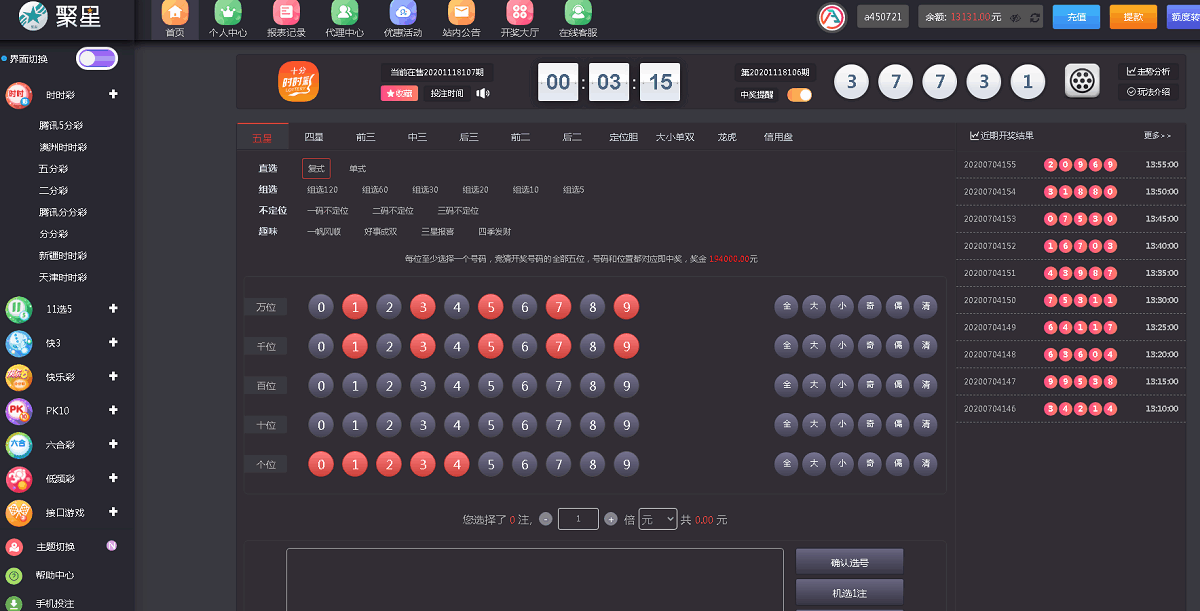Switch to the 四星 tab
This screenshot has width=1200, height=611.
click(313, 137)
